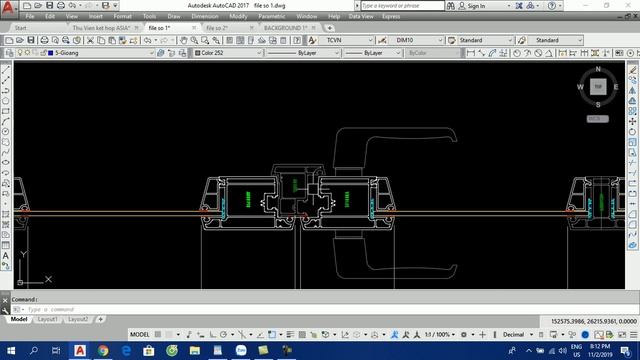Click the search binoculars icon

pos(451,6)
